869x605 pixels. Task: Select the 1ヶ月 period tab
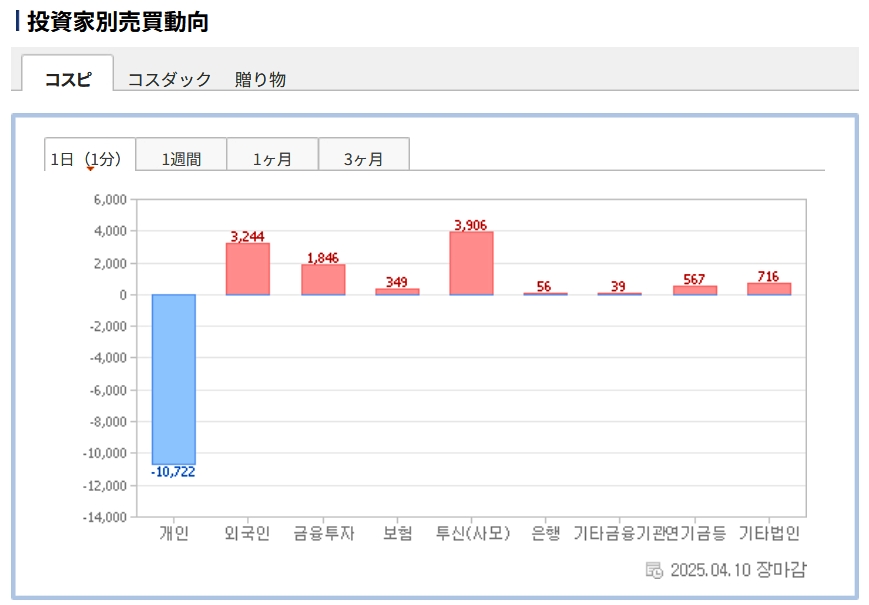pos(272,158)
